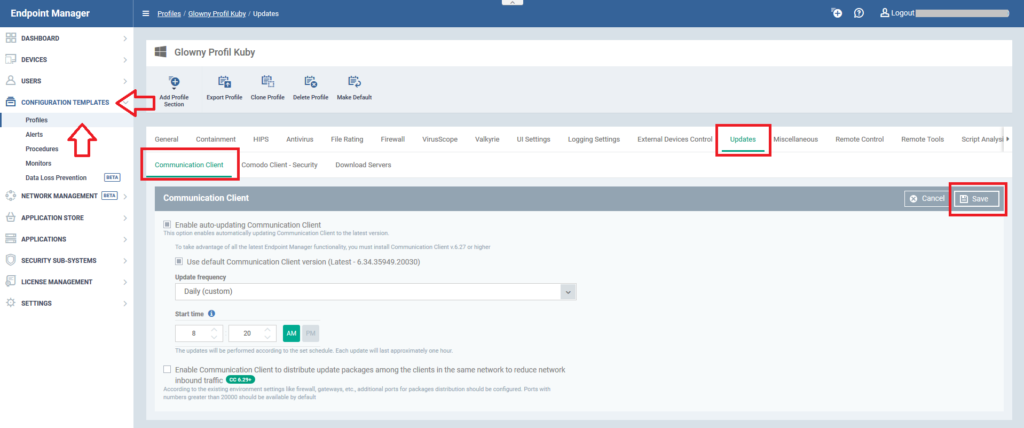This screenshot has width=1024, height=428.
Task: Expand the Applications chevron
Action: tap(125, 239)
